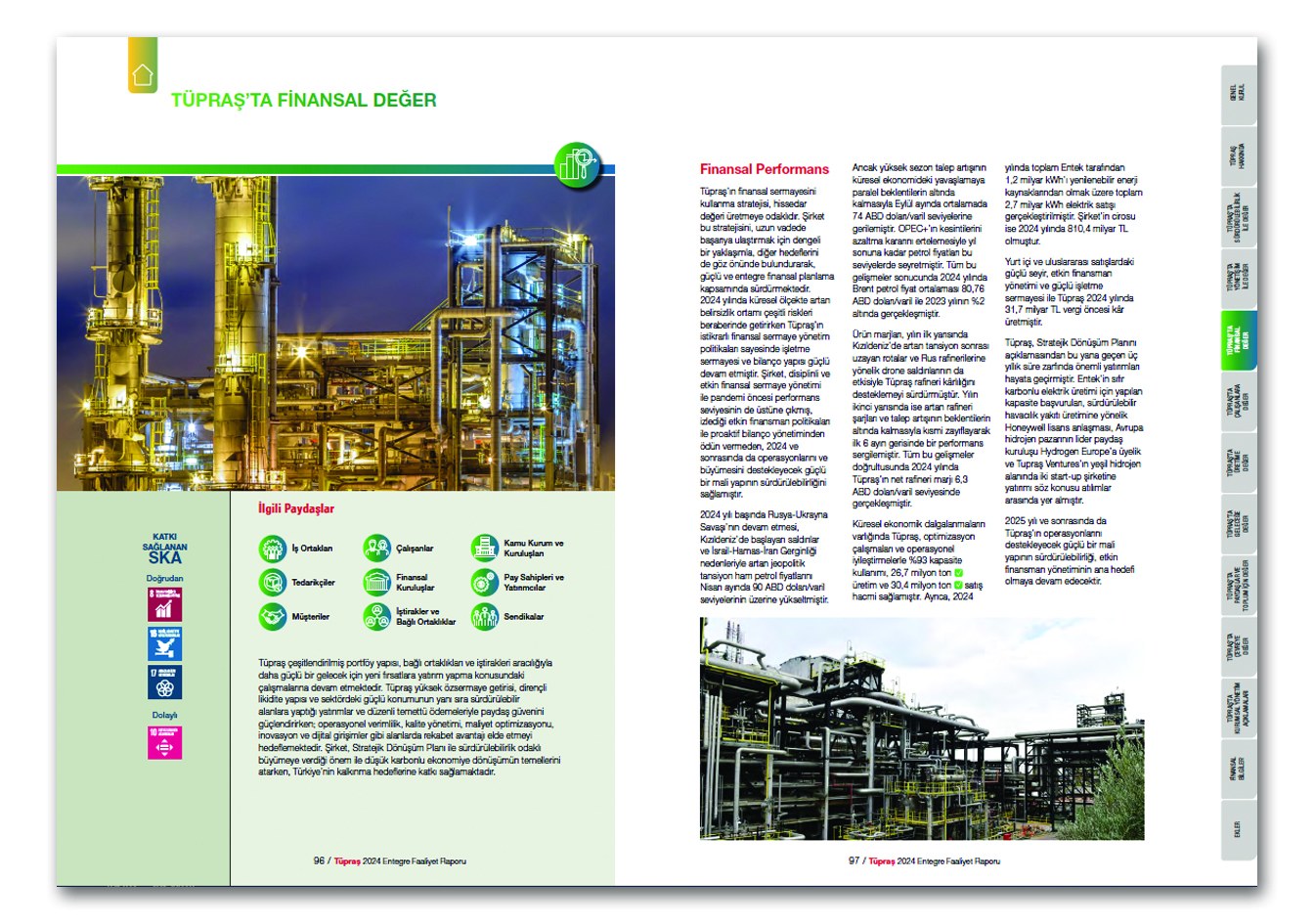Image resolution: width=1314 pixels, height=924 pixels.
Task: Click the home icon above the page title
Action: pos(143,75)
